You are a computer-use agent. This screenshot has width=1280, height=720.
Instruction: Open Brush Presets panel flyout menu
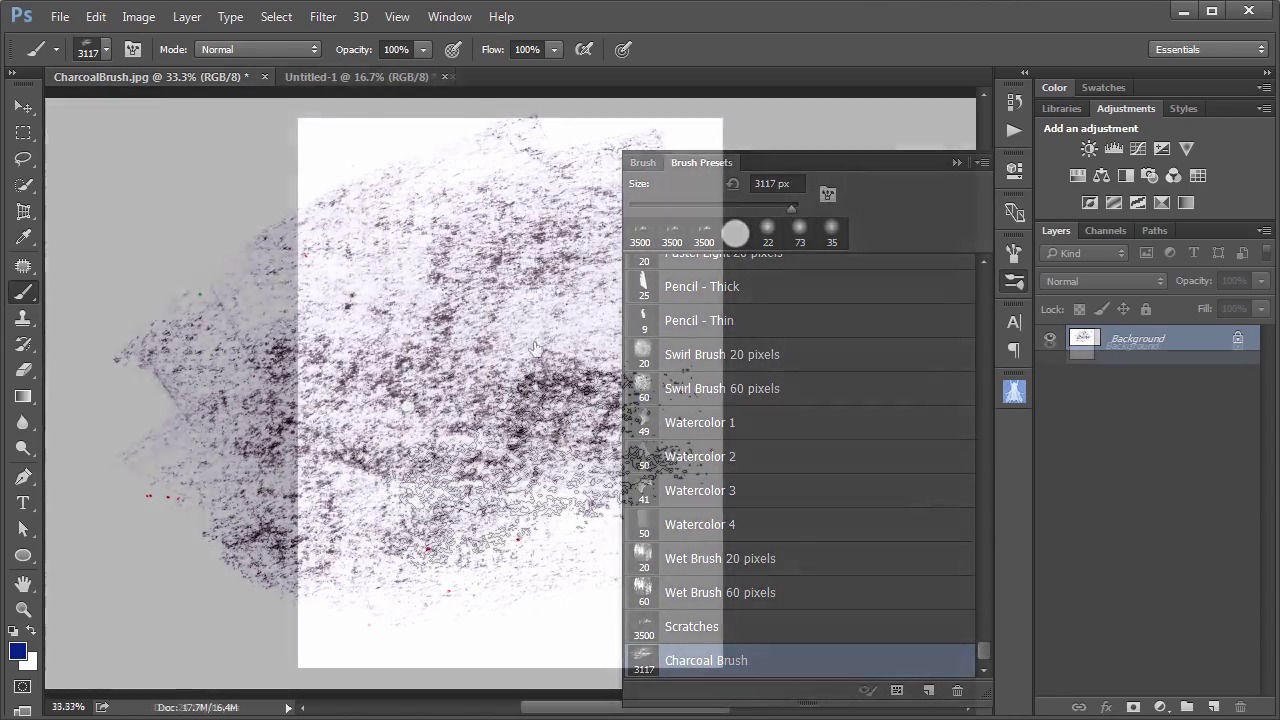point(982,163)
